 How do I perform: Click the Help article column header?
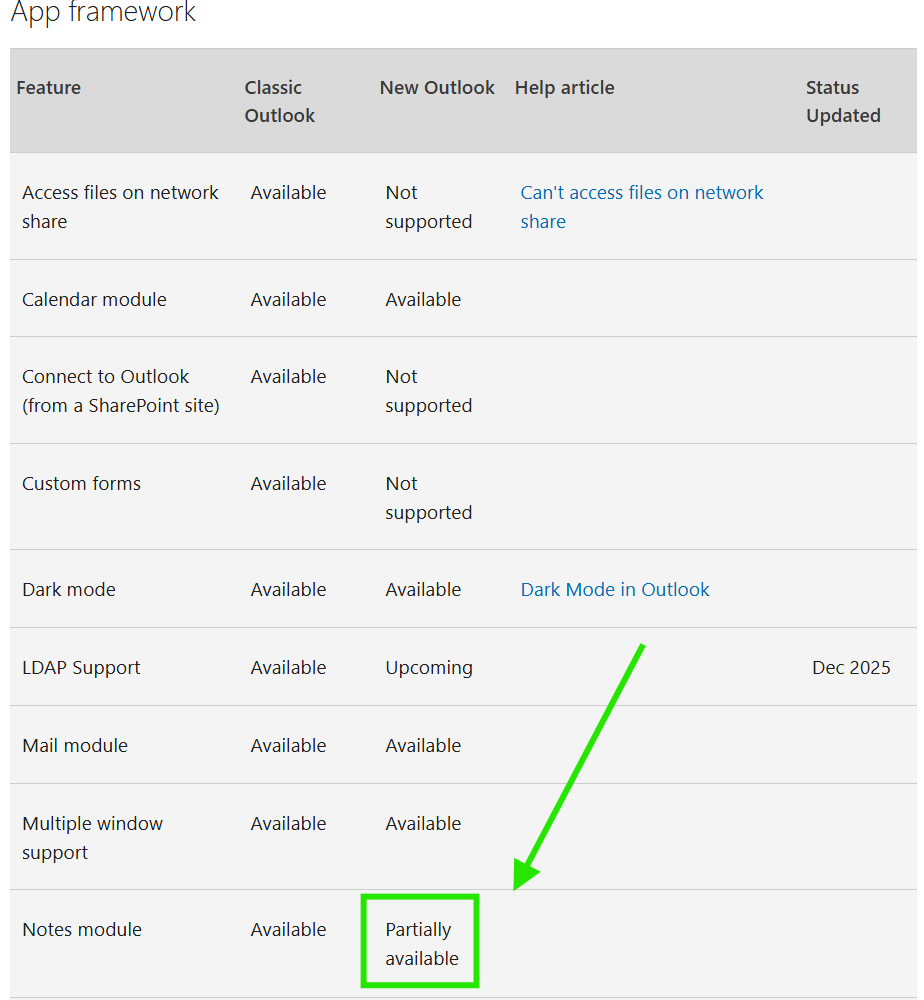click(564, 87)
